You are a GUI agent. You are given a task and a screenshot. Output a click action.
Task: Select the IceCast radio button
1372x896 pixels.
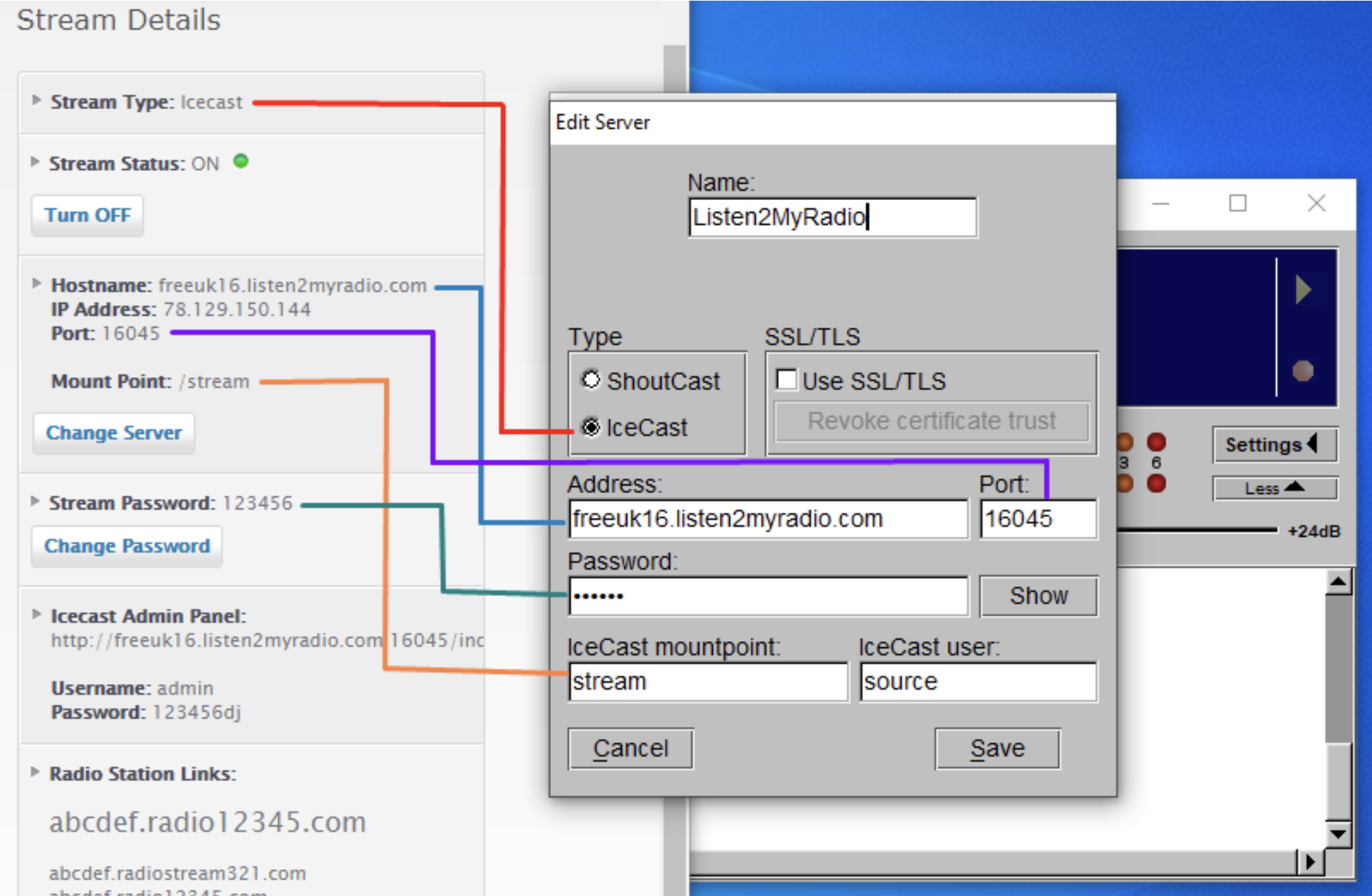point(590,427)
